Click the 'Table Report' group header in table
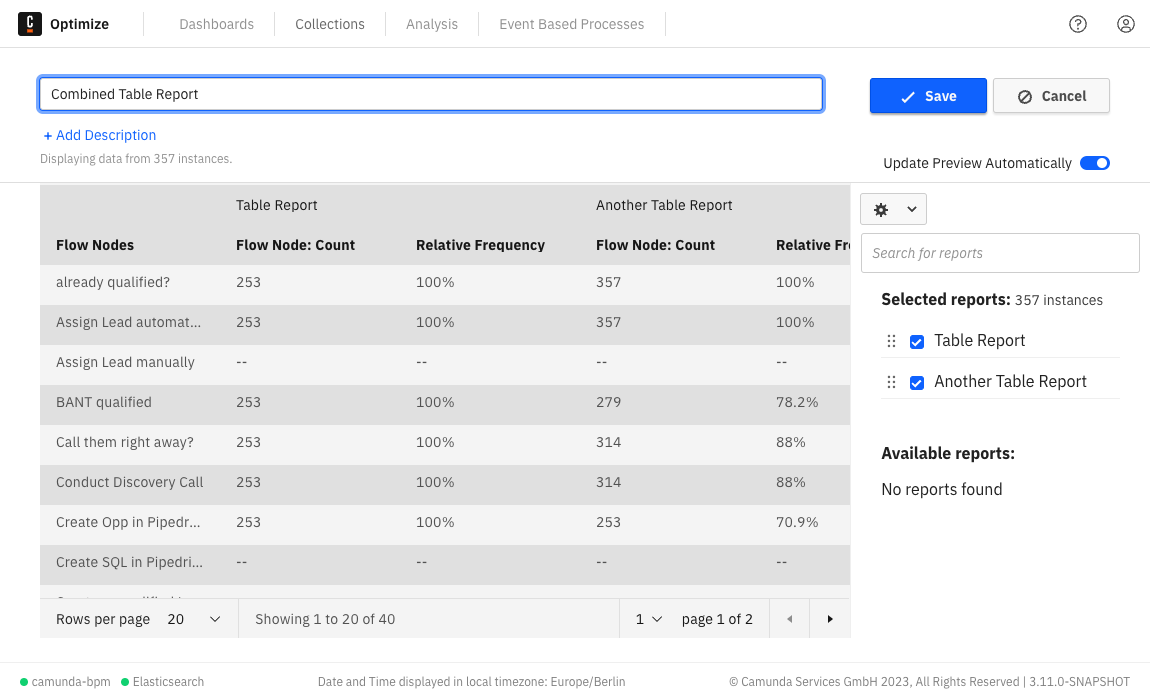 coord(276,205)
